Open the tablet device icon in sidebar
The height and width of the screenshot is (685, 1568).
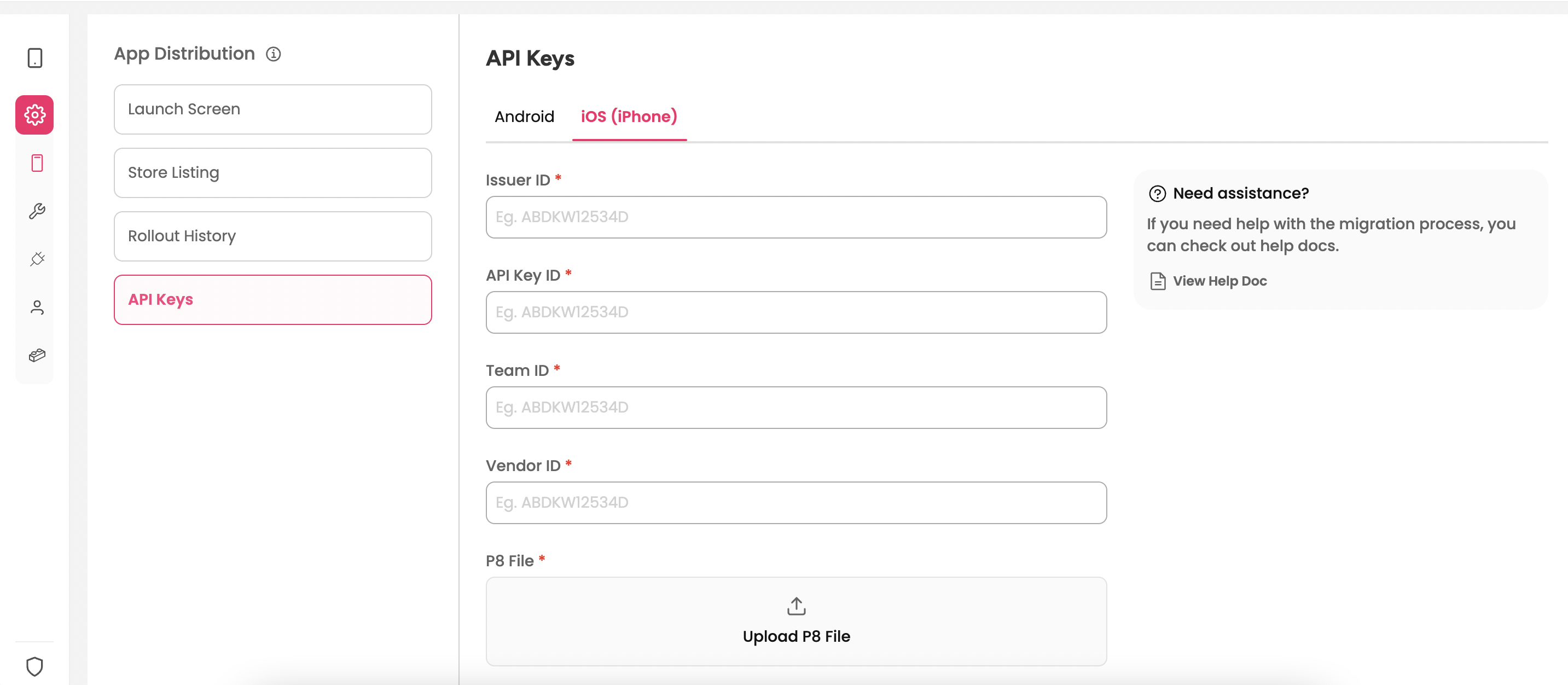point(34,58)
